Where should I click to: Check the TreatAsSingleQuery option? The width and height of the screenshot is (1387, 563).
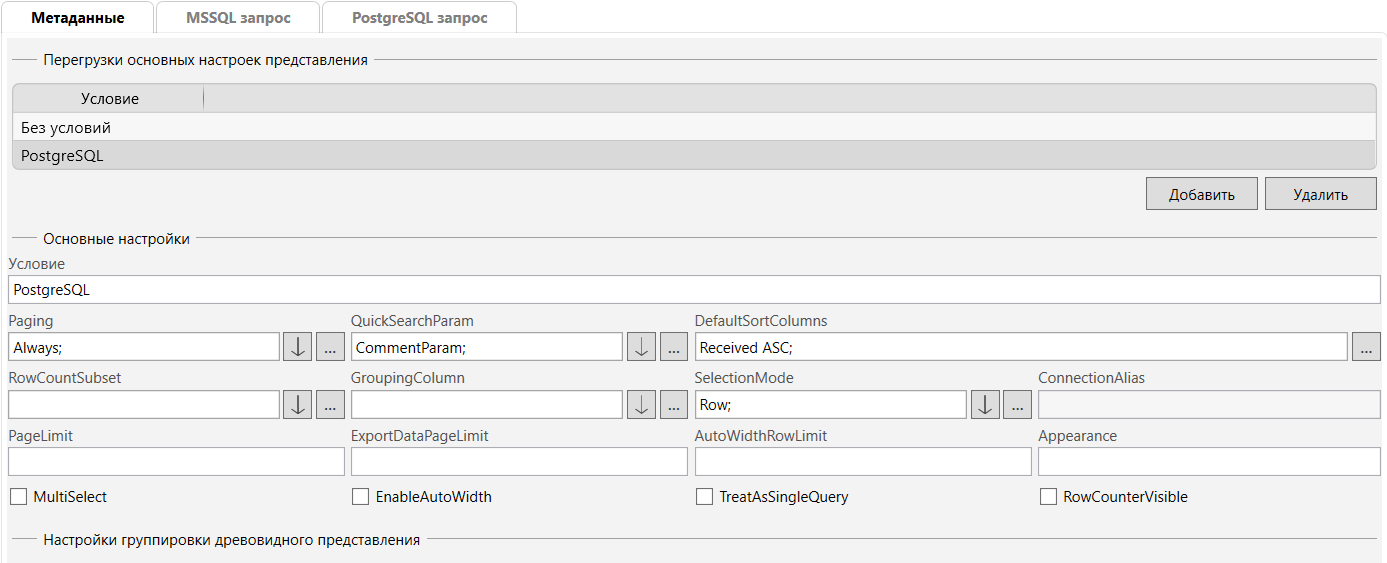[x=704, y=497]
